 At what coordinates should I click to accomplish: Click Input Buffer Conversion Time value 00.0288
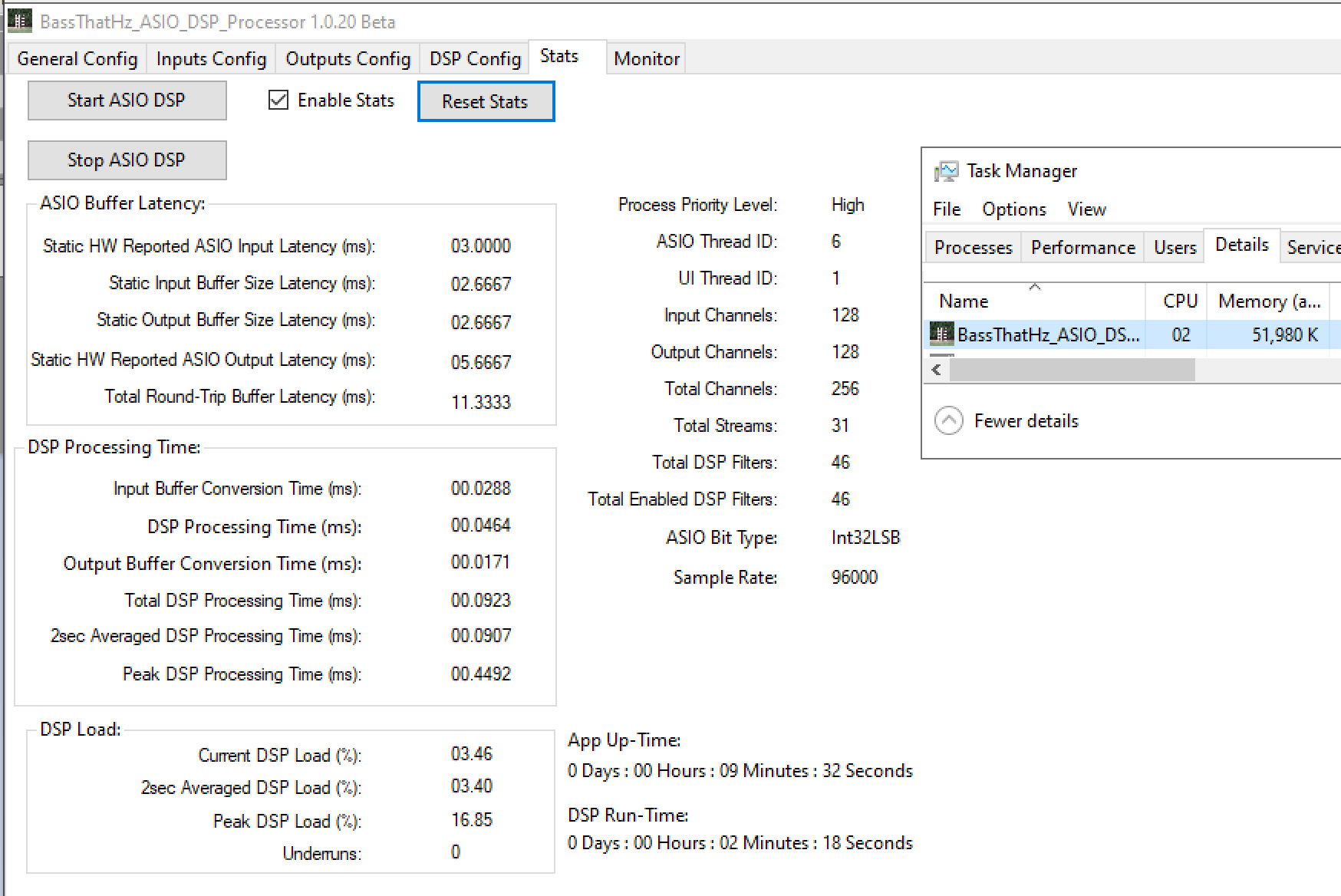tap(481, 488)
